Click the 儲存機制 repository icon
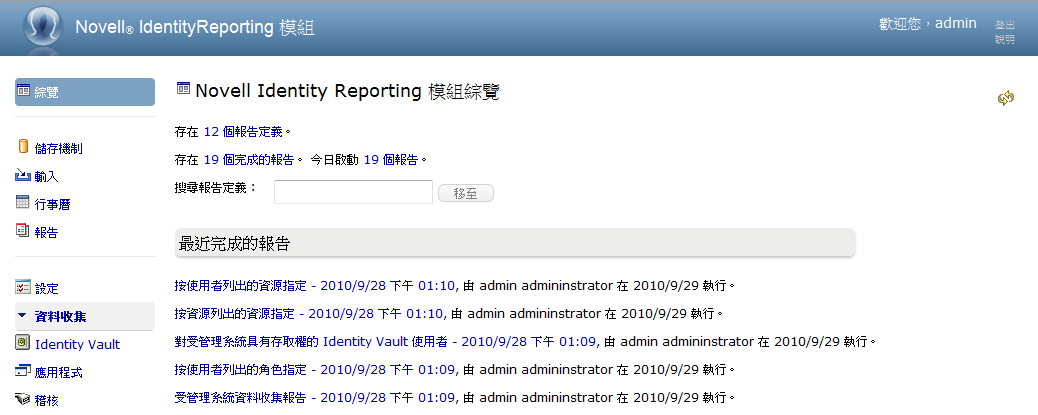This screenshot has width=1038, height=415. click(23, 147)
